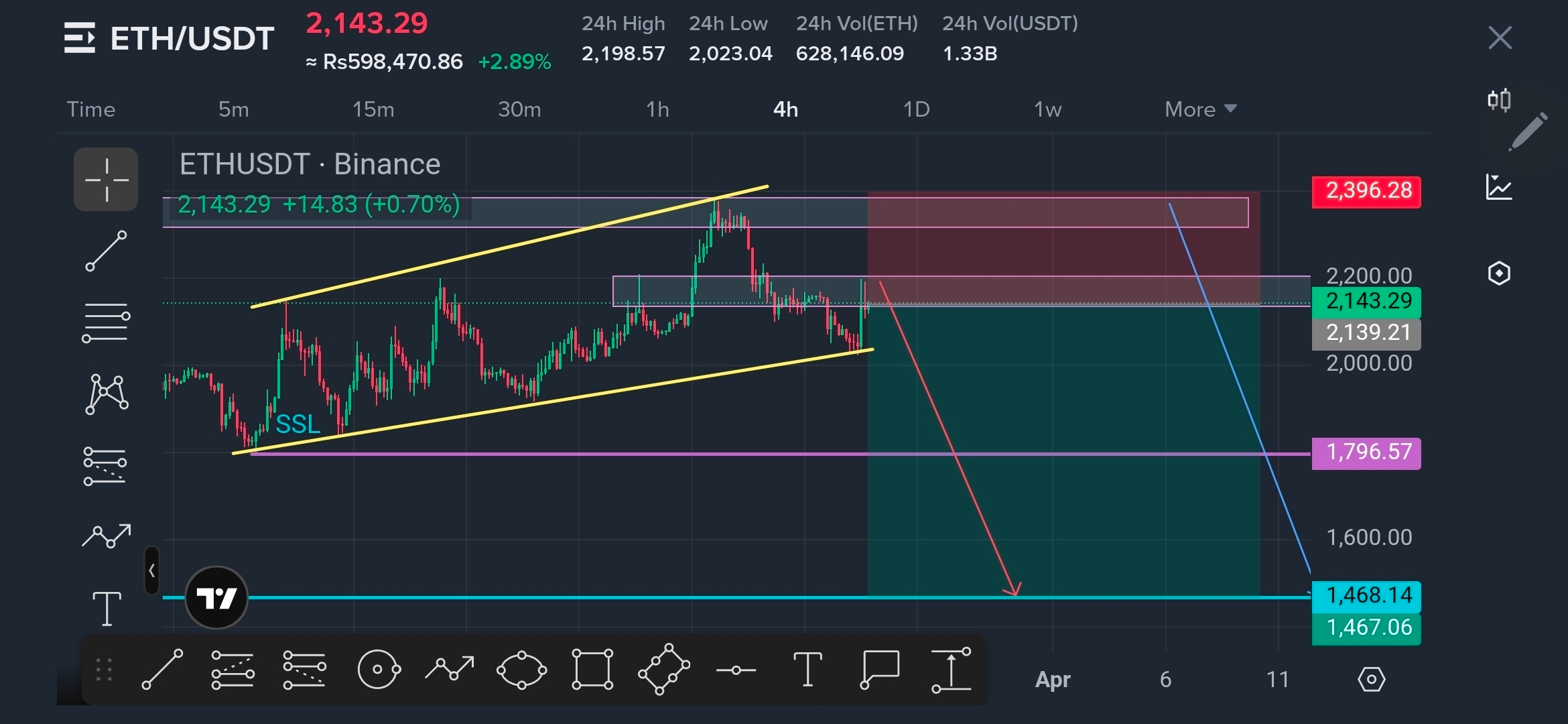Image resolution: width=1568 pixels, height=724 pixels.
Task: Open the hexagon settings icon on right
Action: point(1499,274)
